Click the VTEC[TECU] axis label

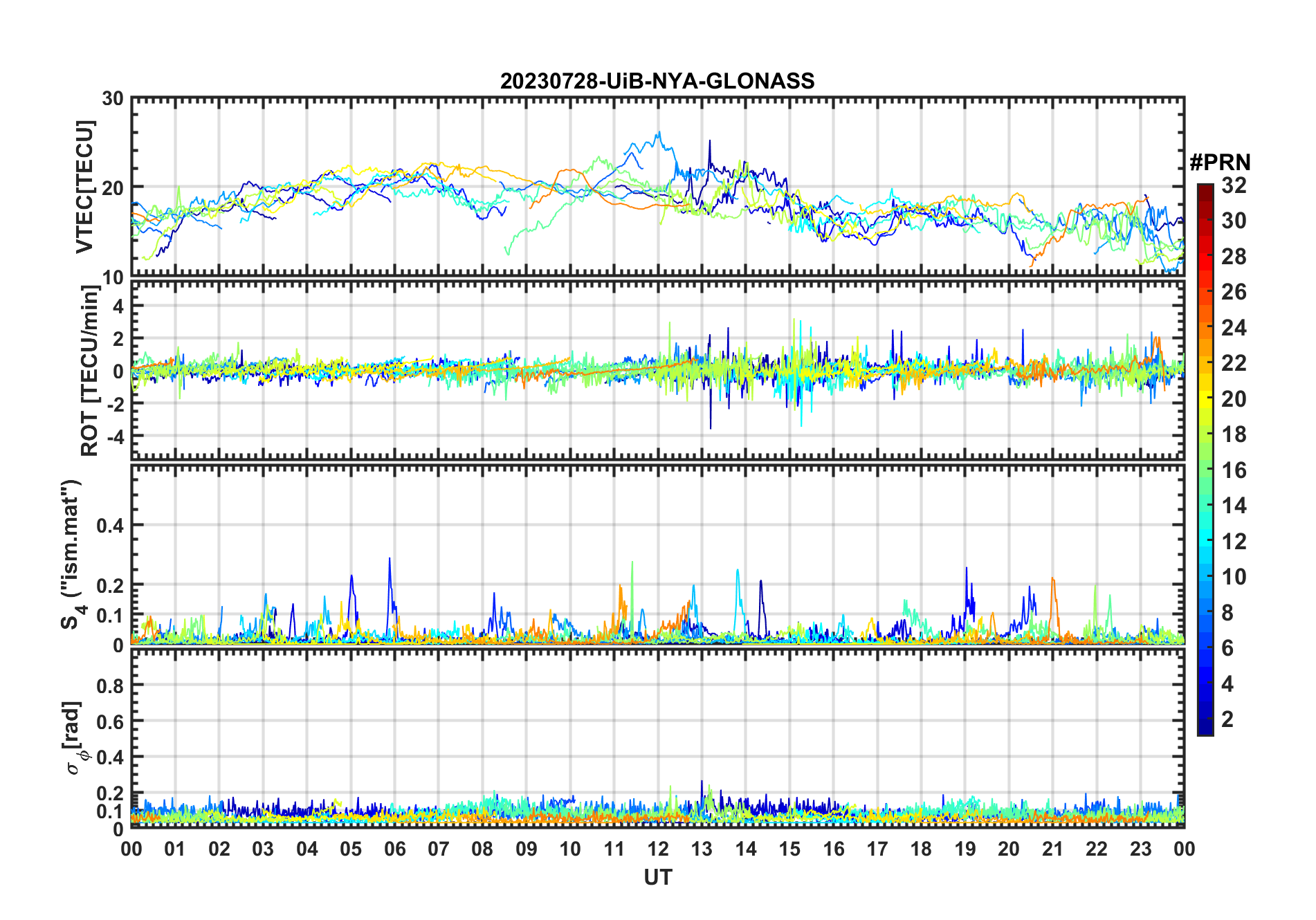click(85, 187)
